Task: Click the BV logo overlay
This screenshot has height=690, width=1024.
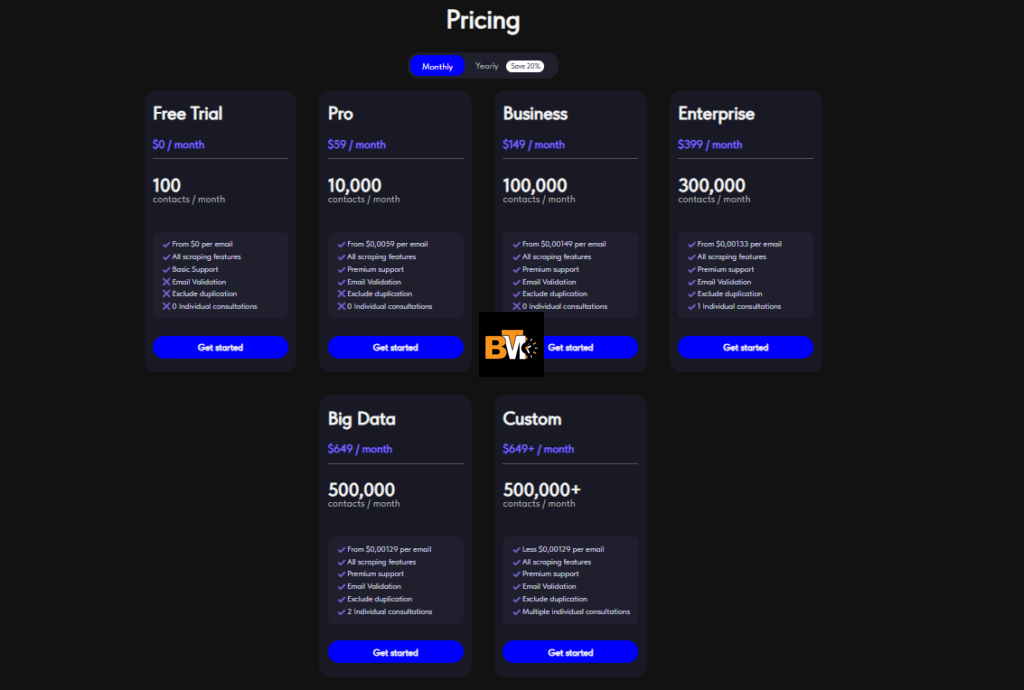Action: (x=511, y=345)
